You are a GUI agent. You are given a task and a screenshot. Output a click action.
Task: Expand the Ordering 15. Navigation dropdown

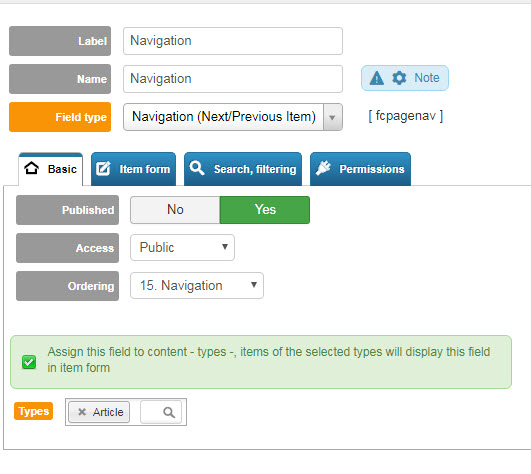pyautogui.click(x=197, y=285)
